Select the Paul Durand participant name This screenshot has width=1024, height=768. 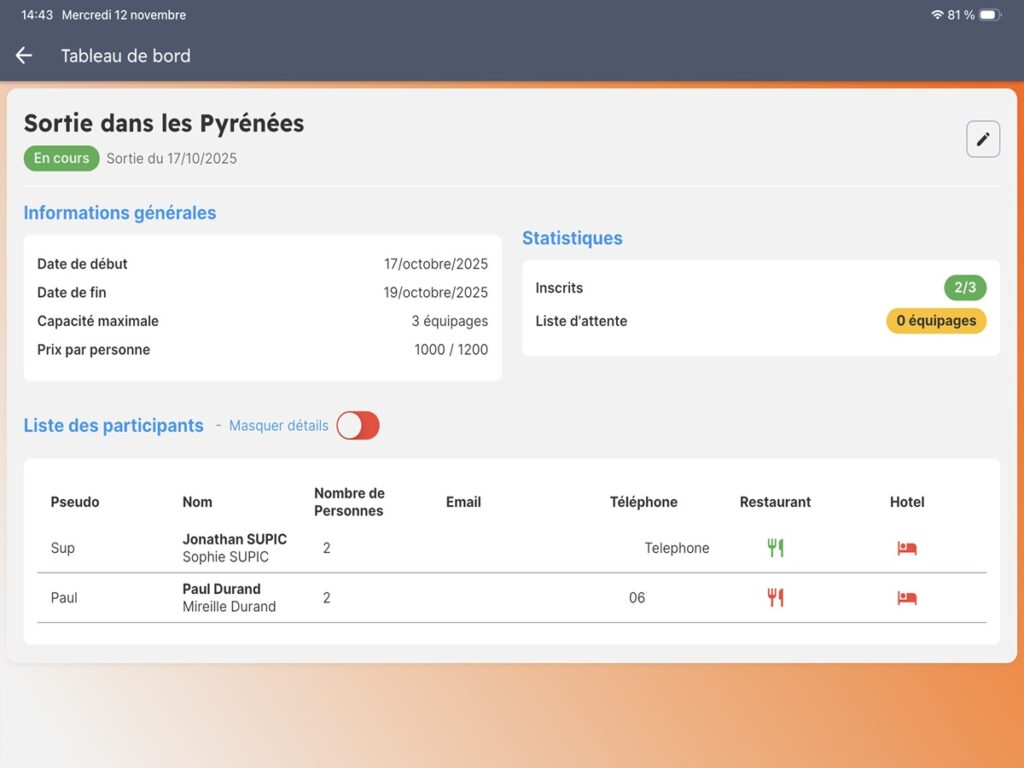[x=221, y=589]
